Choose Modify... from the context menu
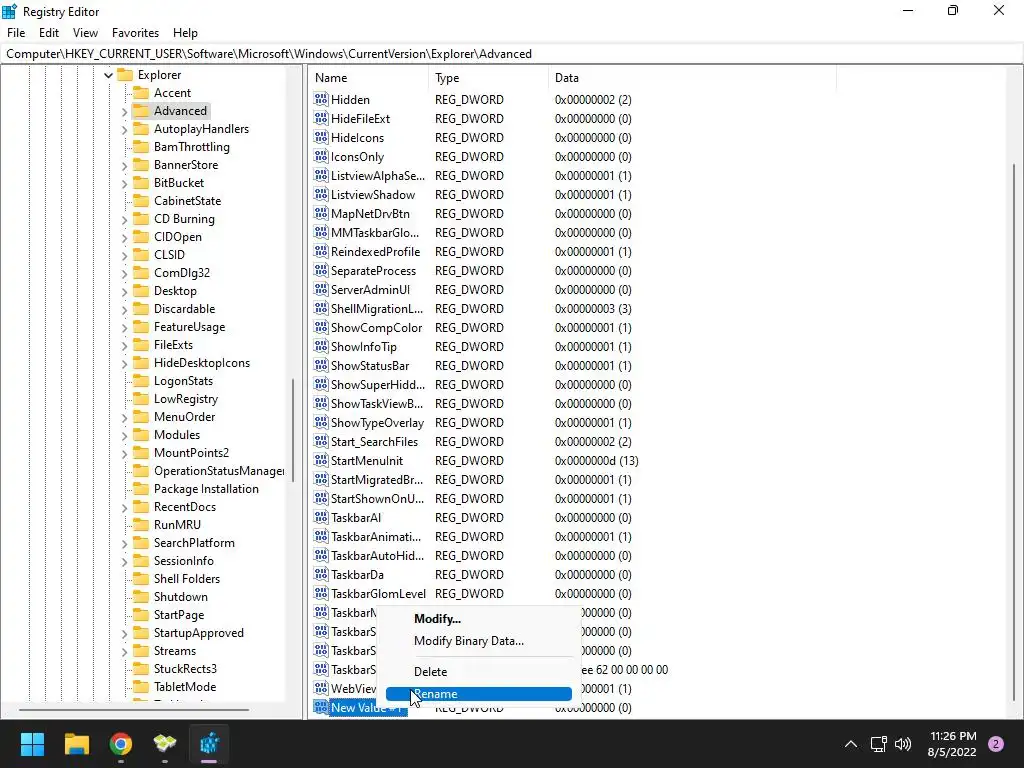The height and width of the screenshot is (768, 1024). (x=479, y=618)
